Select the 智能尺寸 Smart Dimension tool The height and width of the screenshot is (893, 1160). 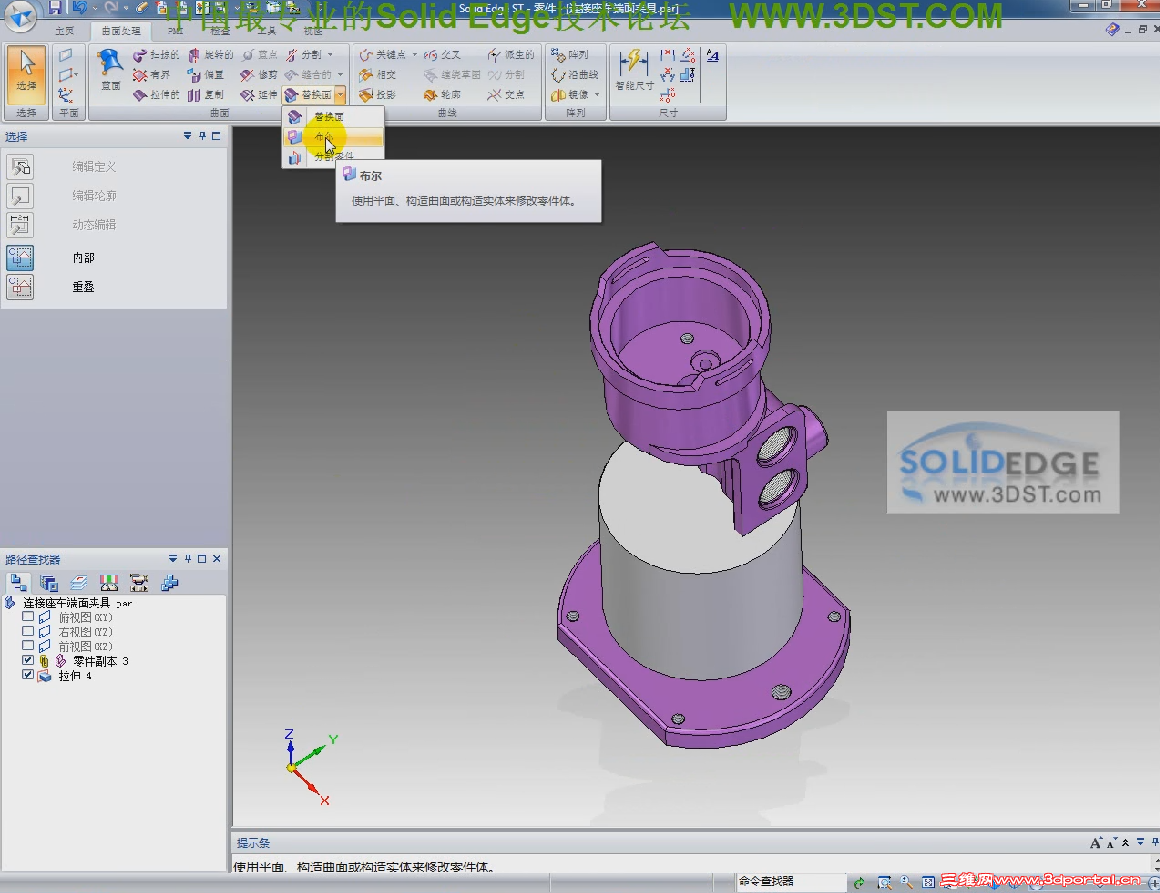point(634,69)
